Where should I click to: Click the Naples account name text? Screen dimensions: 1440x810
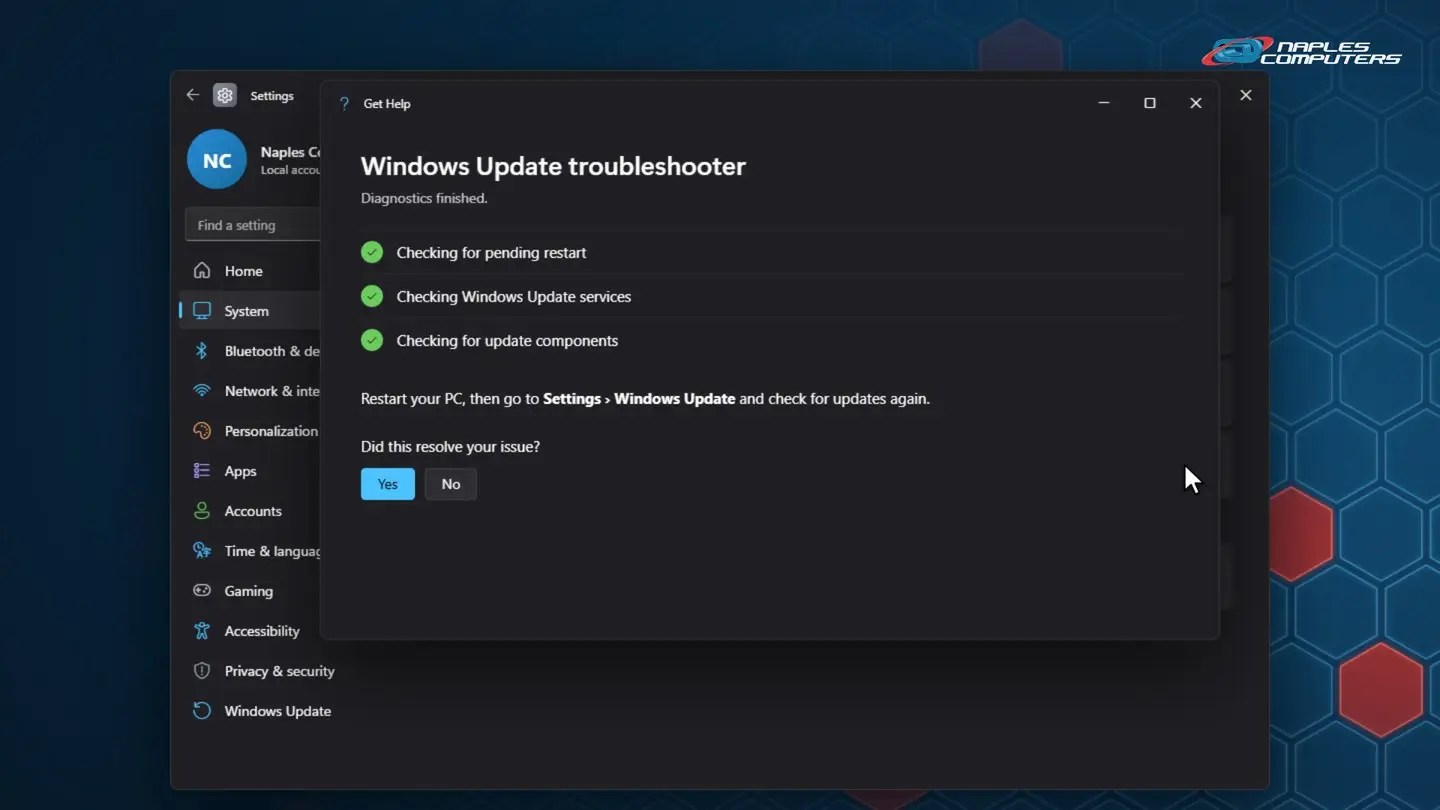(x=290, y=152)
